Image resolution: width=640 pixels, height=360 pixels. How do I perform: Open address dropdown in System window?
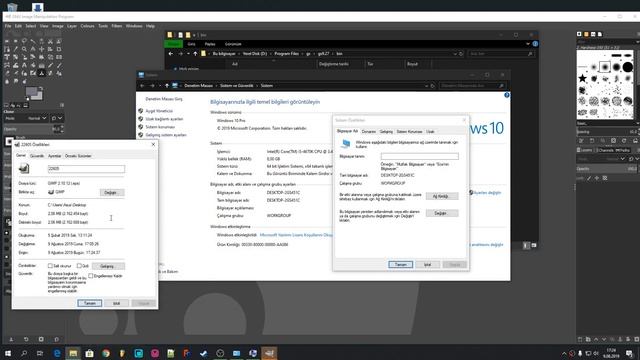[x=427, y=86]
